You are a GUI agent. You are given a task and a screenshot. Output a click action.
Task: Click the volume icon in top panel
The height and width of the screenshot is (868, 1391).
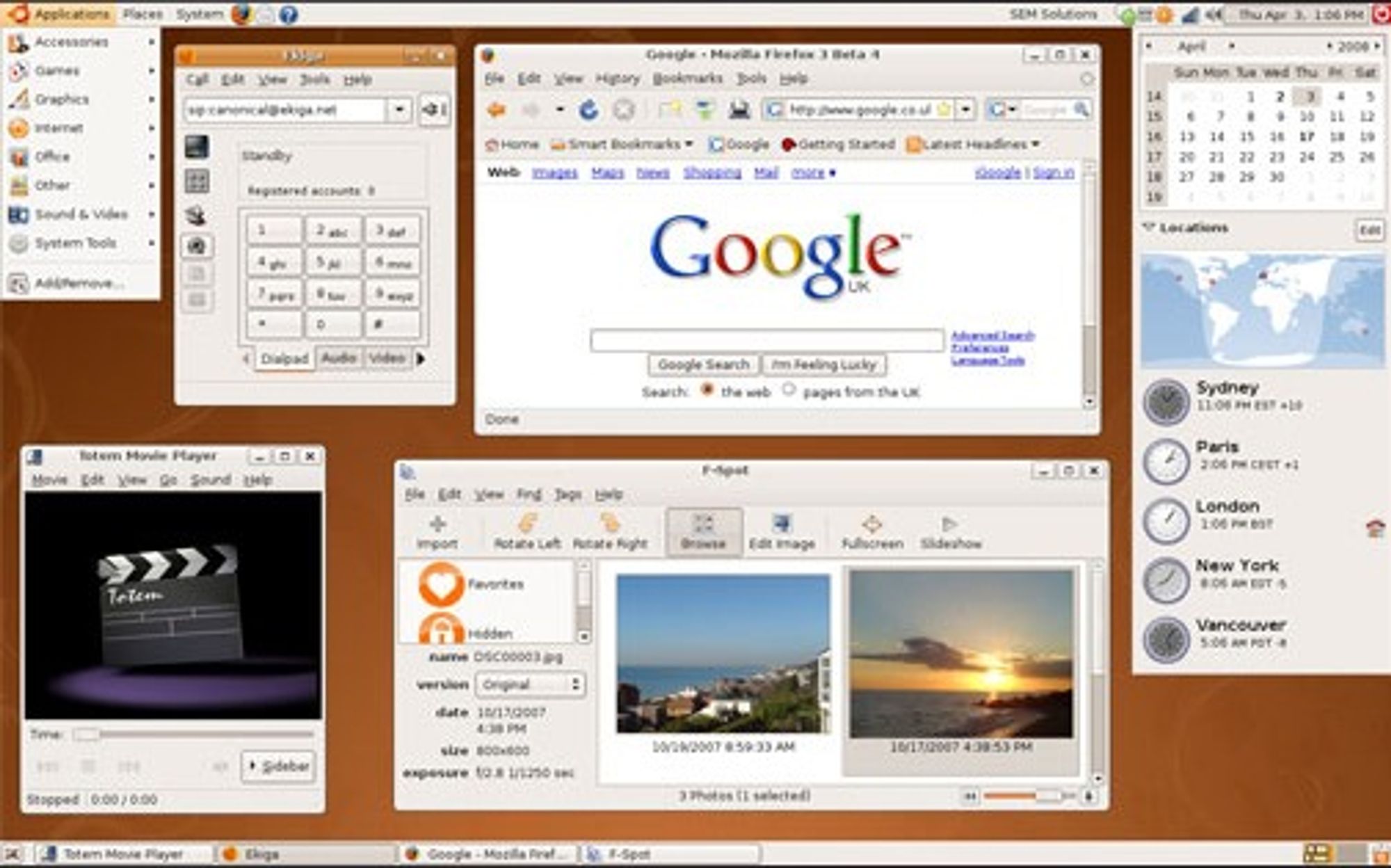point(1214,14)
